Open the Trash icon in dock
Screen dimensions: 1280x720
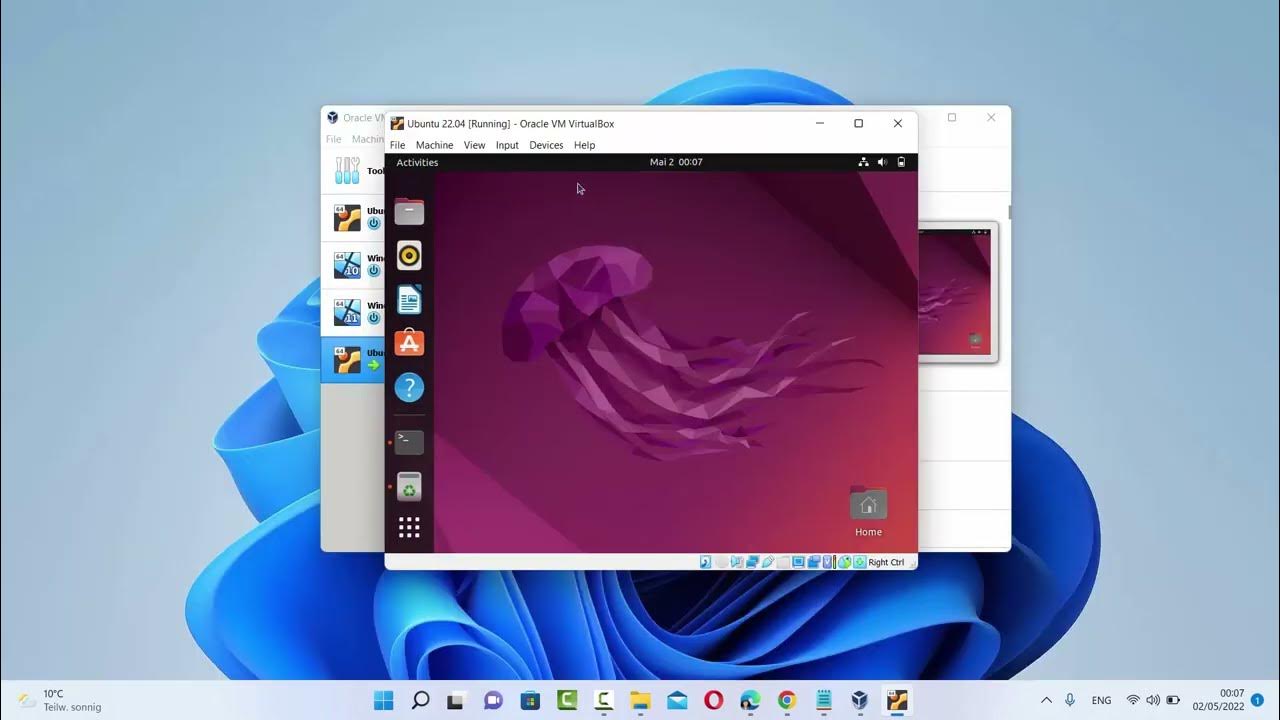coord(409,487)
